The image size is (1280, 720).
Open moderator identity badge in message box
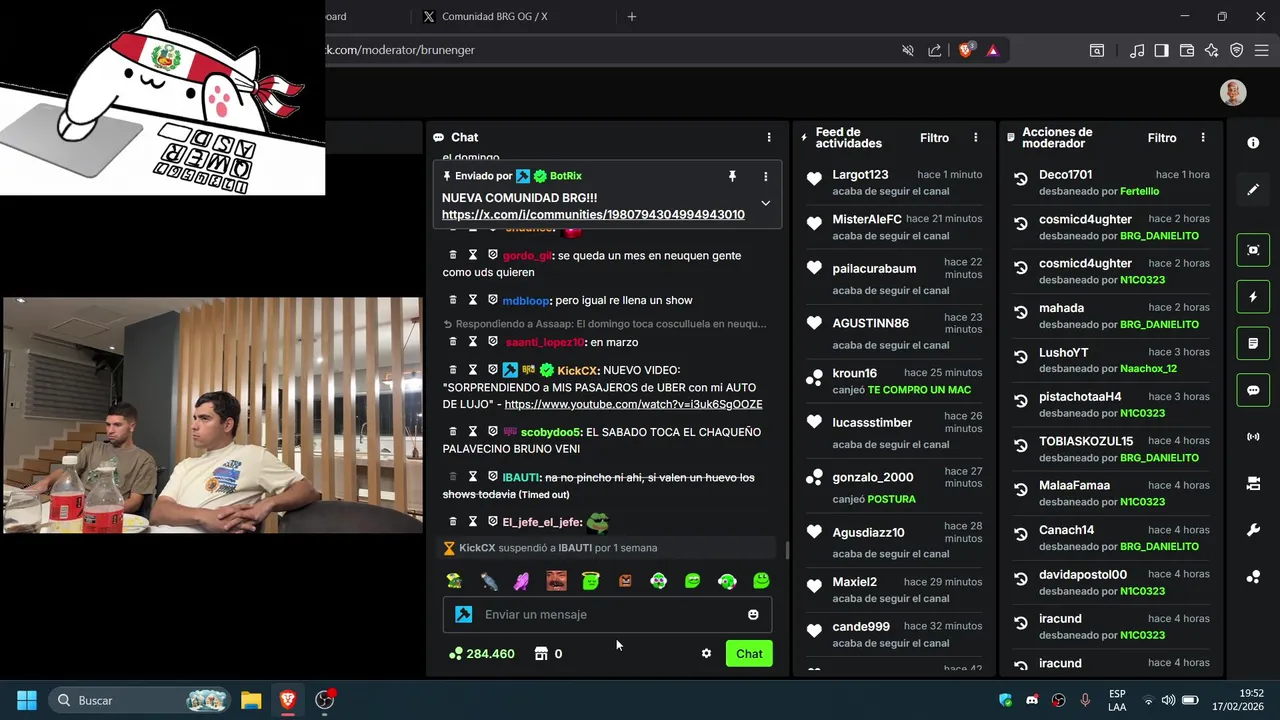463,615
